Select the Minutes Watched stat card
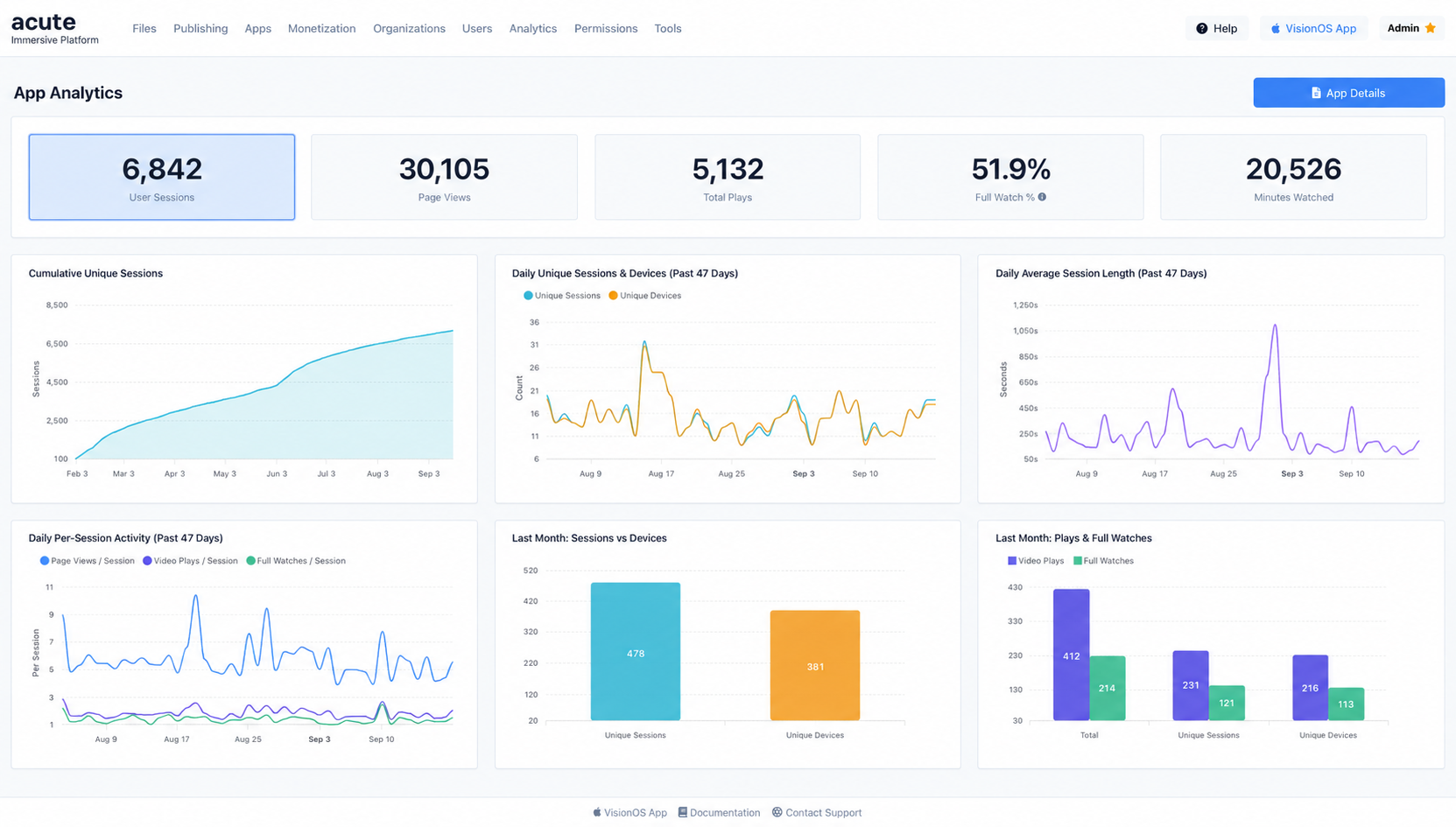This screenshot has height=827, width=1456. click(1293, 177)
